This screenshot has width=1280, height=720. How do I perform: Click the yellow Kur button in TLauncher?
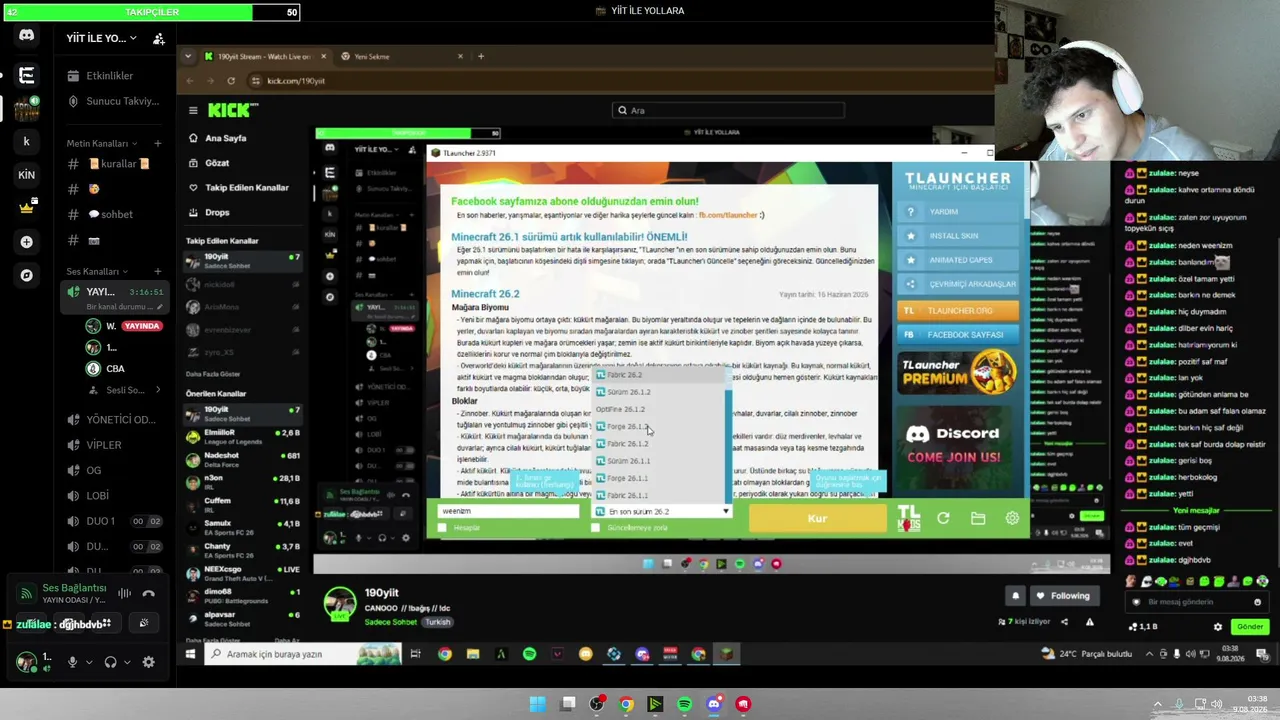817,518
